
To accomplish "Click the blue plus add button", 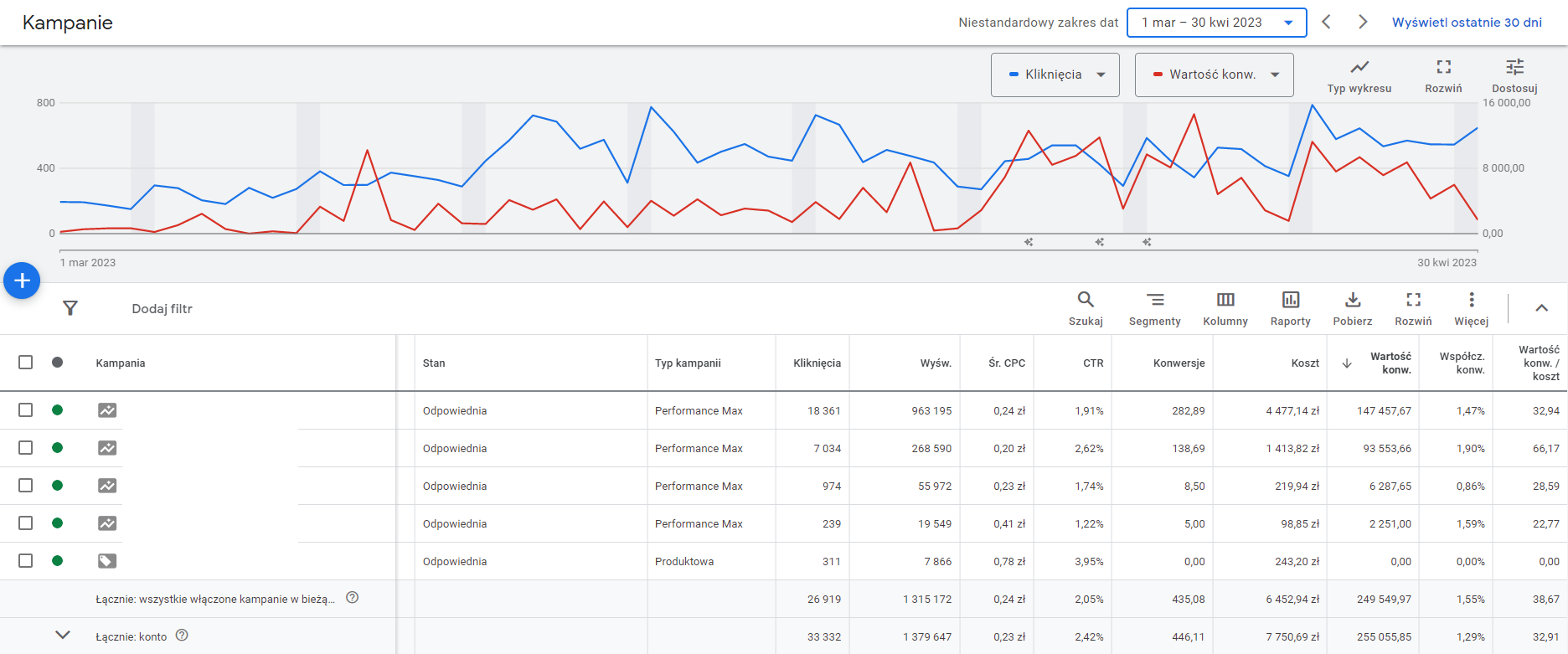I will [x=23, y=281].
